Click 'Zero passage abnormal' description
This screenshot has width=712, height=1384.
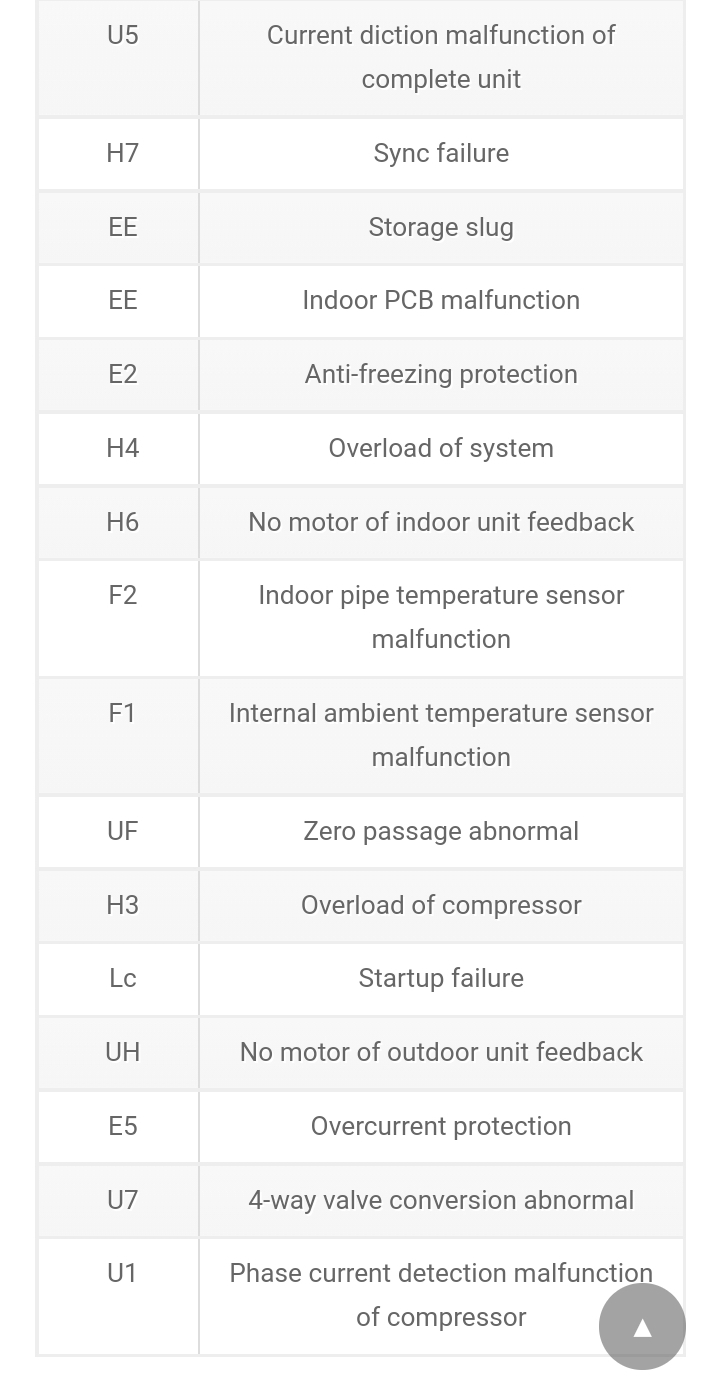tap(441, 831)
